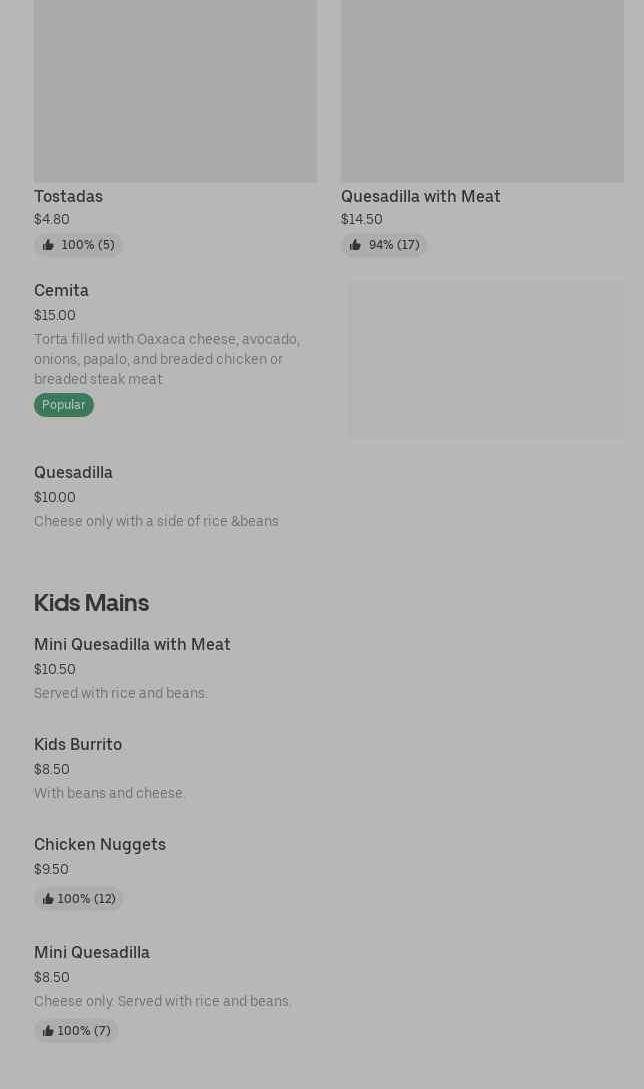644x1089 pixels.
Task: Open Mini Quesadilla with Meat
Action: [132, 644]
